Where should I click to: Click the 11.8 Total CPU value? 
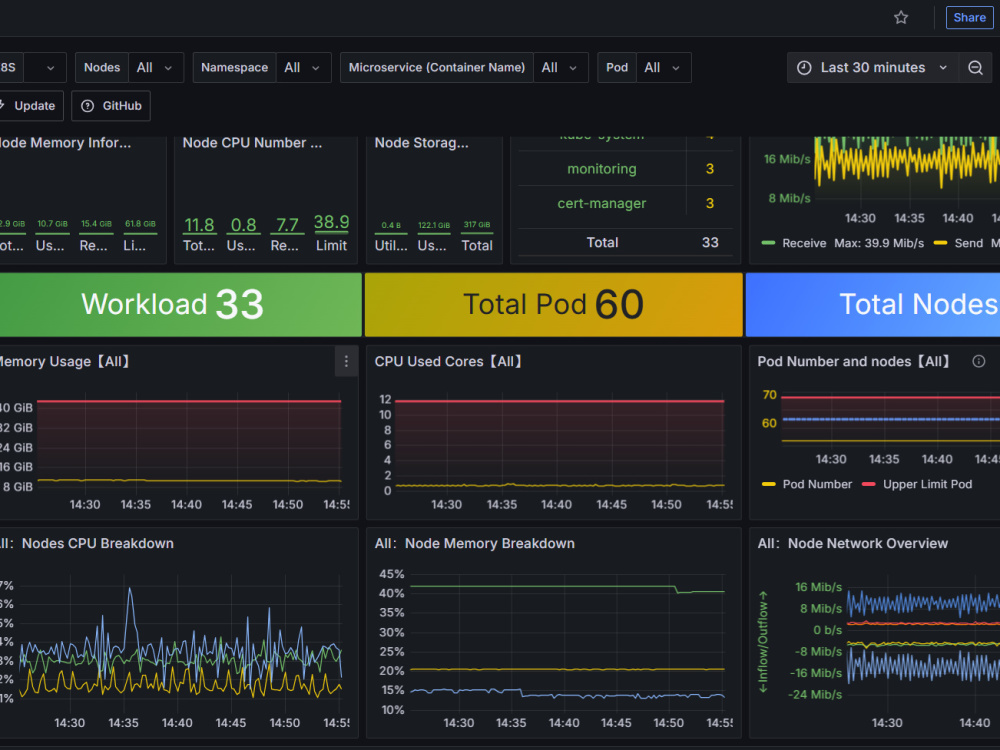[199, 225]
